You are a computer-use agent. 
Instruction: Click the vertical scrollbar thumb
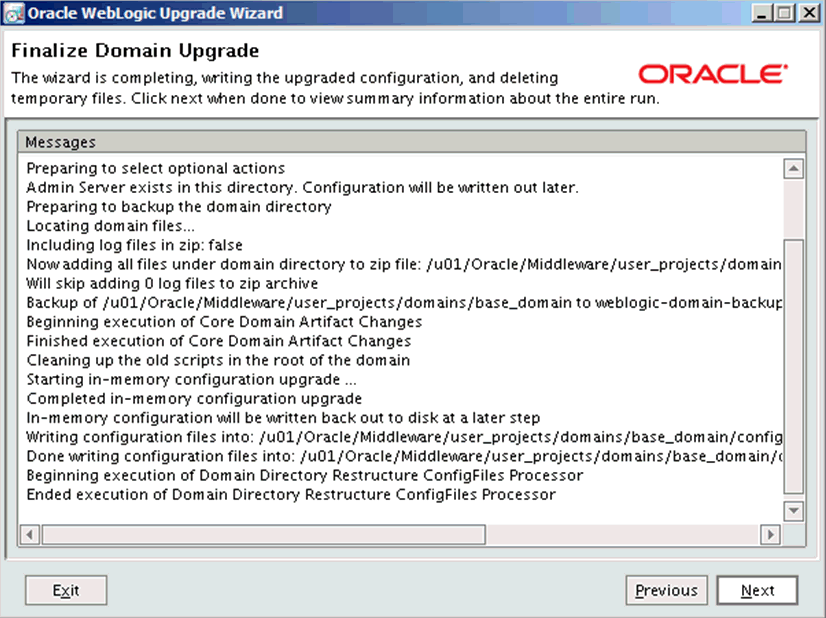pyautogui.click(x=793, y=367)
